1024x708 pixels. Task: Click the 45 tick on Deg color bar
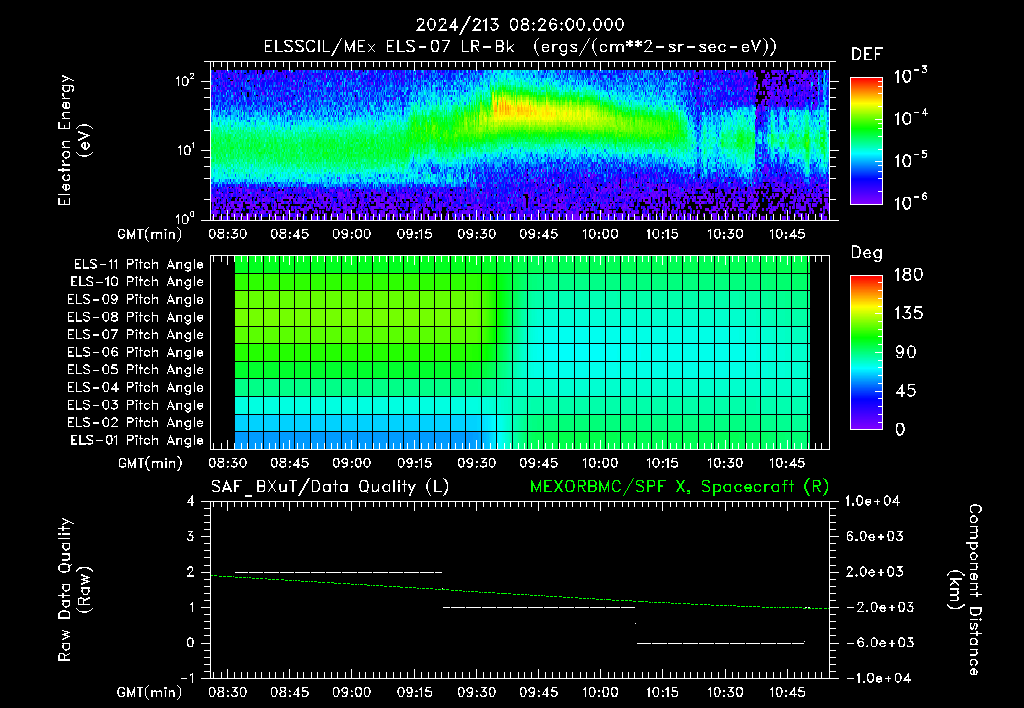point(906,391)
